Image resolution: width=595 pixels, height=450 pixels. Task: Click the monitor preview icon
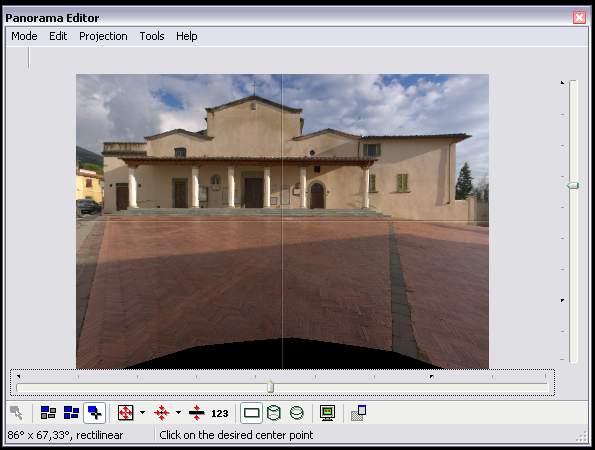pos(327,412)
